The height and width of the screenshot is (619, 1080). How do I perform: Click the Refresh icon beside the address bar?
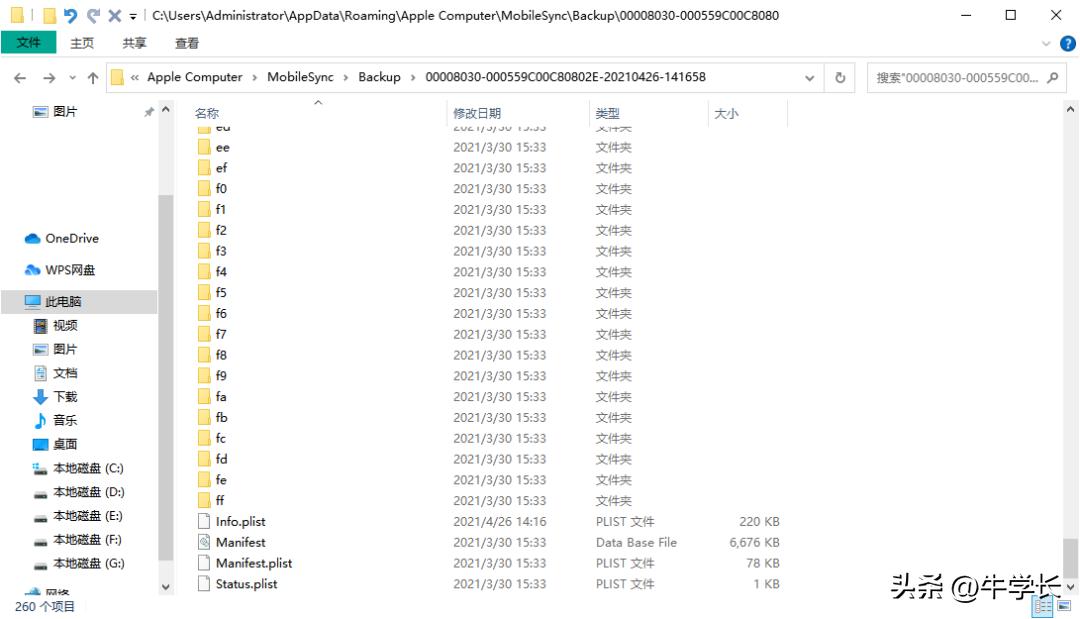(x=839, y=77)
